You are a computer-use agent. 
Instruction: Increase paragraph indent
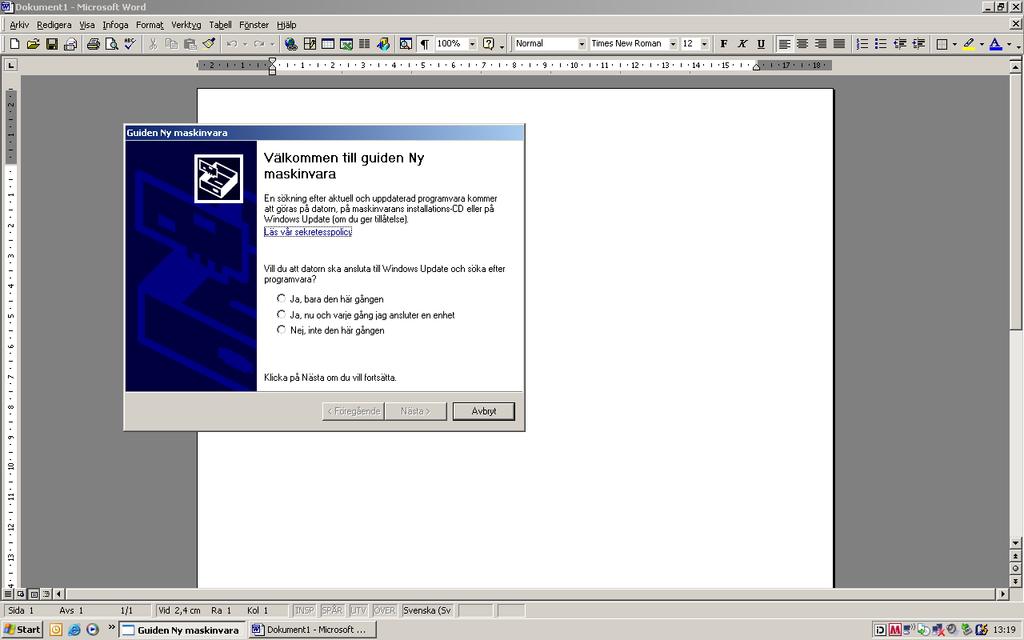click(918, 44)
